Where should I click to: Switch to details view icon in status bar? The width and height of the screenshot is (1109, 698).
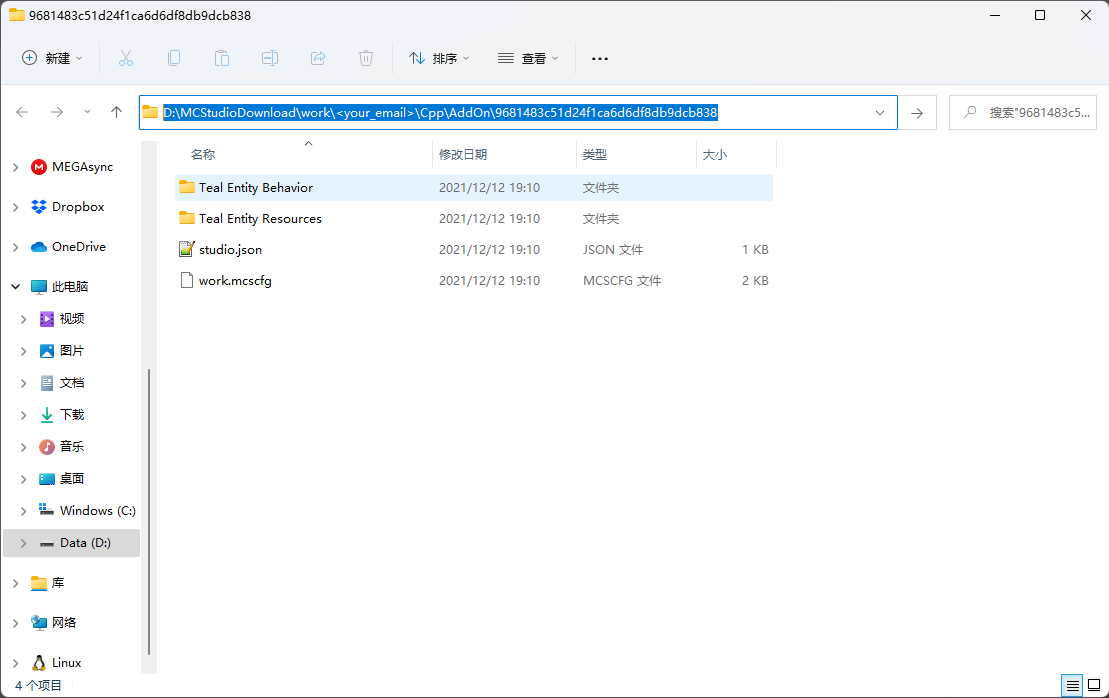(x=1072, y=685)
